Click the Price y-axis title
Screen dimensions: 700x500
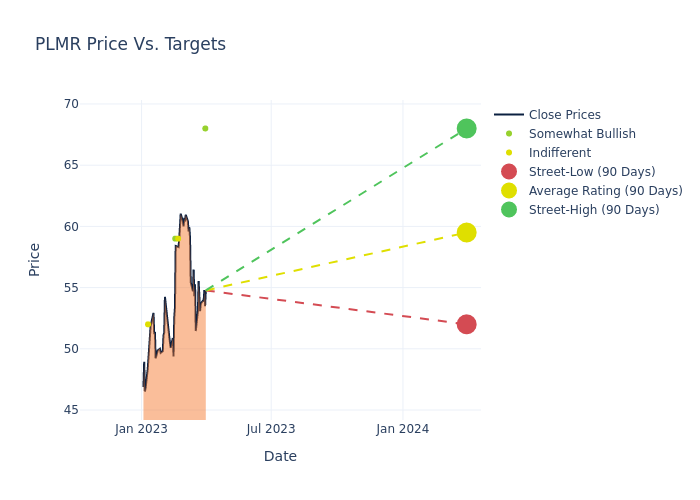35,259
